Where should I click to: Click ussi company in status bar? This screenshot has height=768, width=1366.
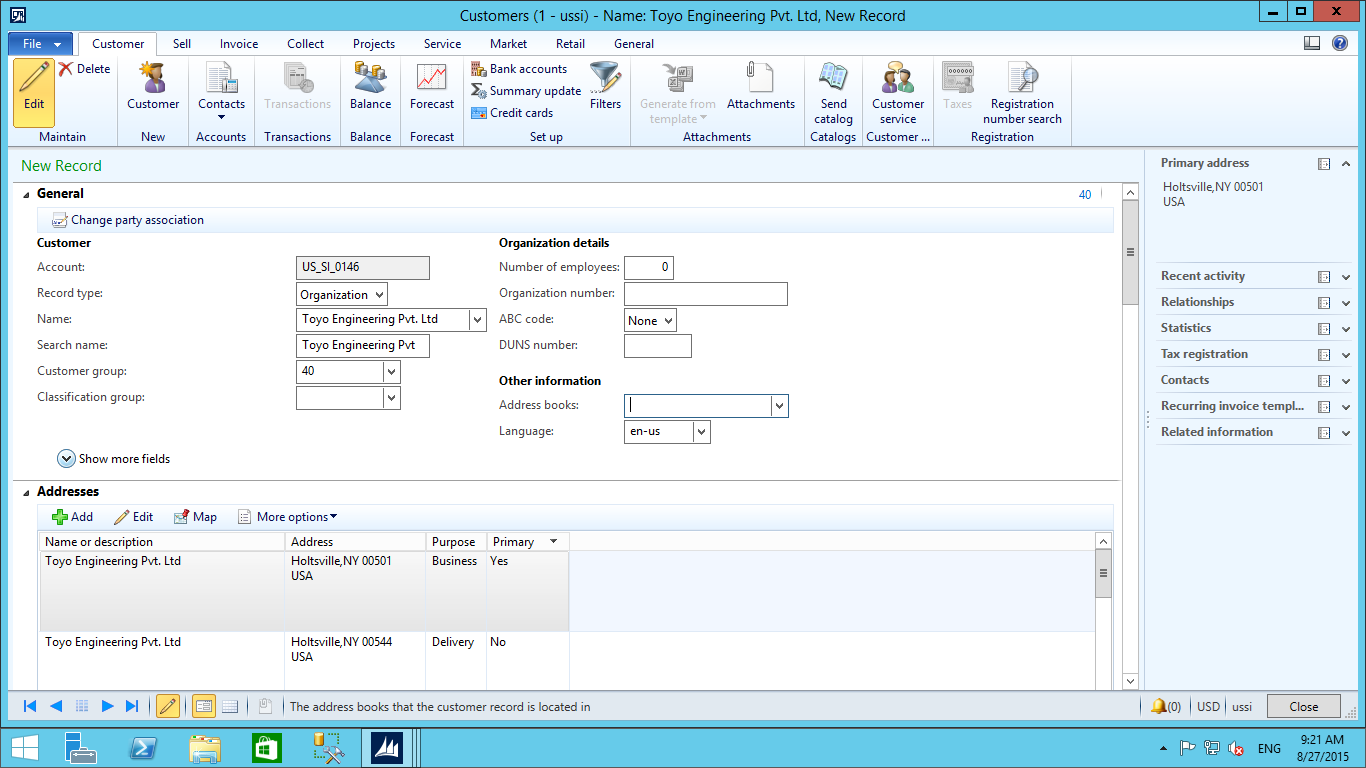(x=1242, y=706)
